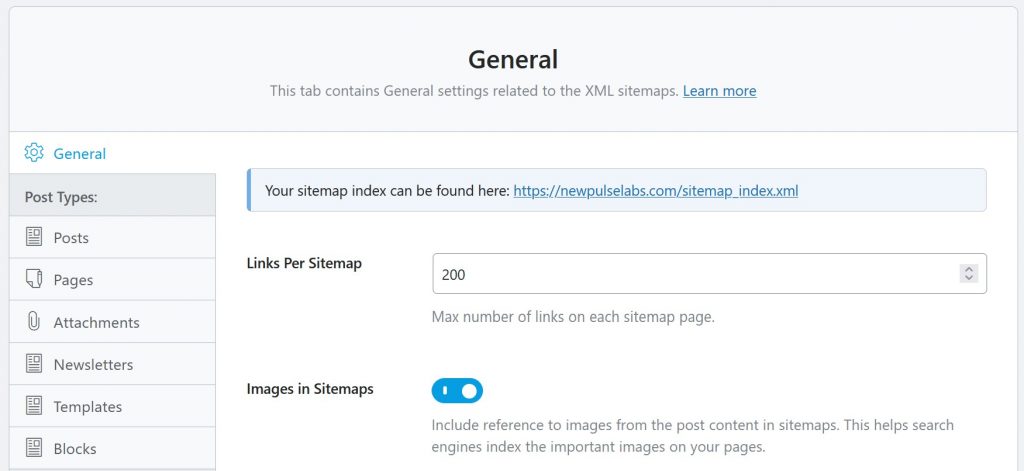Decrease Links Per Sitemap with down arrow

click(x=969, y=278)
